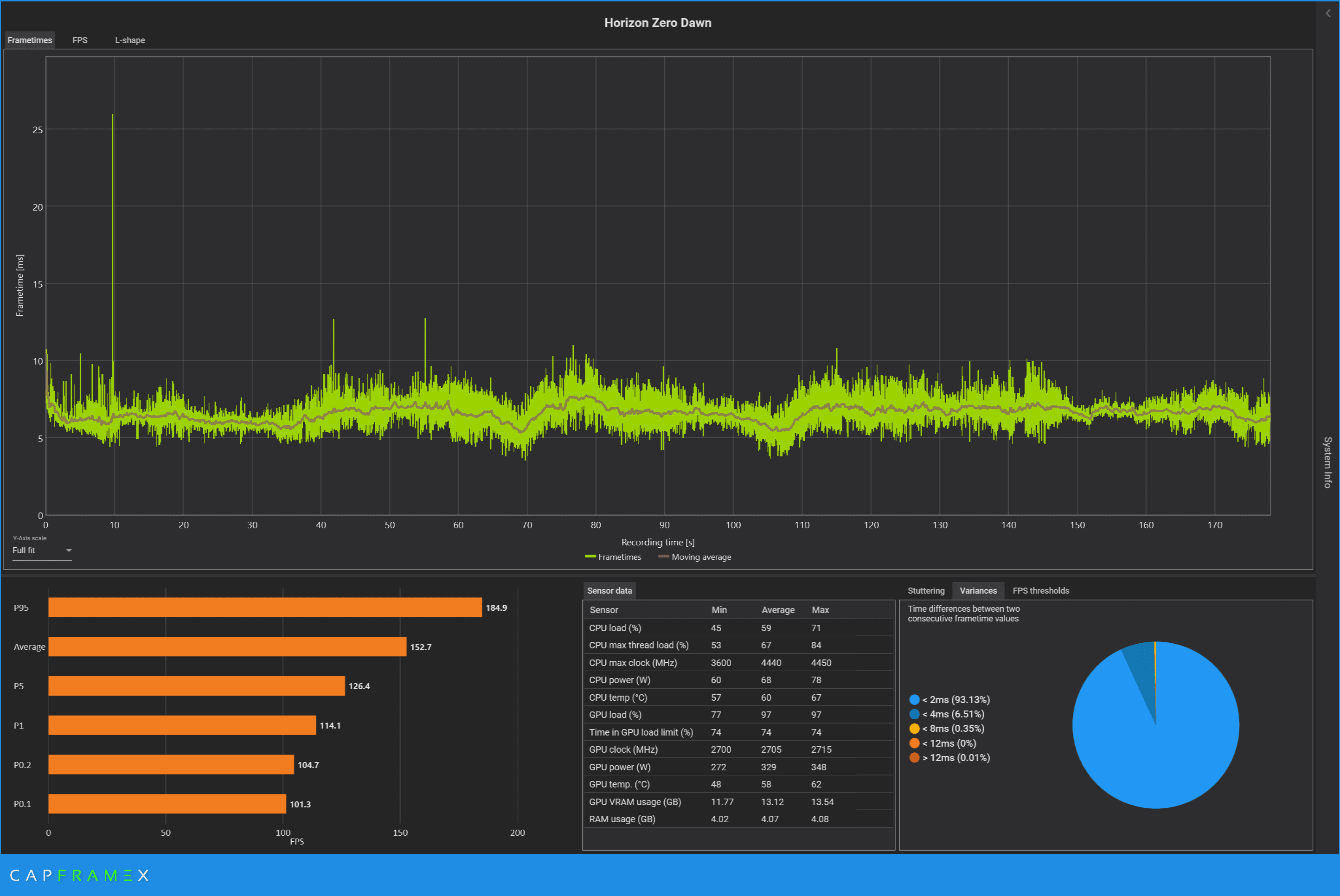The image size is (1340, 896).
Task: Select the GPU temp. (°C) row
Action: [738, 784]
